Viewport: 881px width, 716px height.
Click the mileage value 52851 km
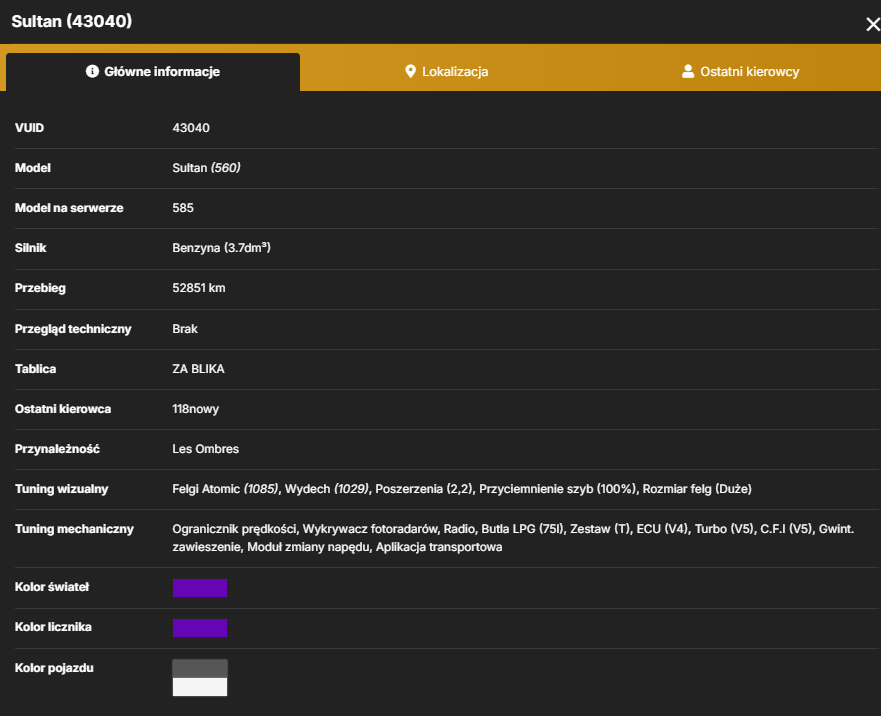[199, 288]
